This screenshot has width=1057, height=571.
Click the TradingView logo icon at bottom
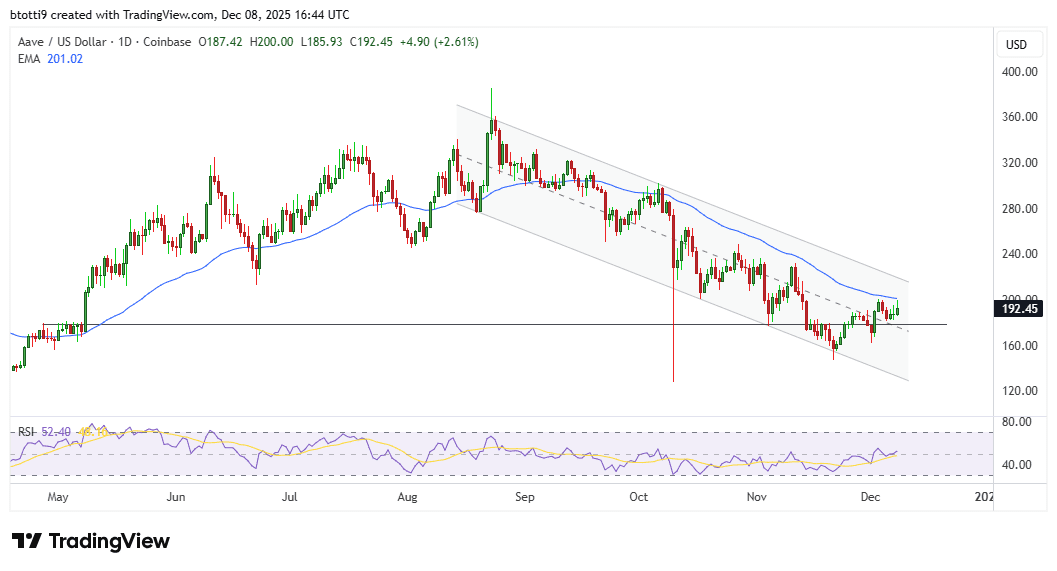(x=27, y=541)
